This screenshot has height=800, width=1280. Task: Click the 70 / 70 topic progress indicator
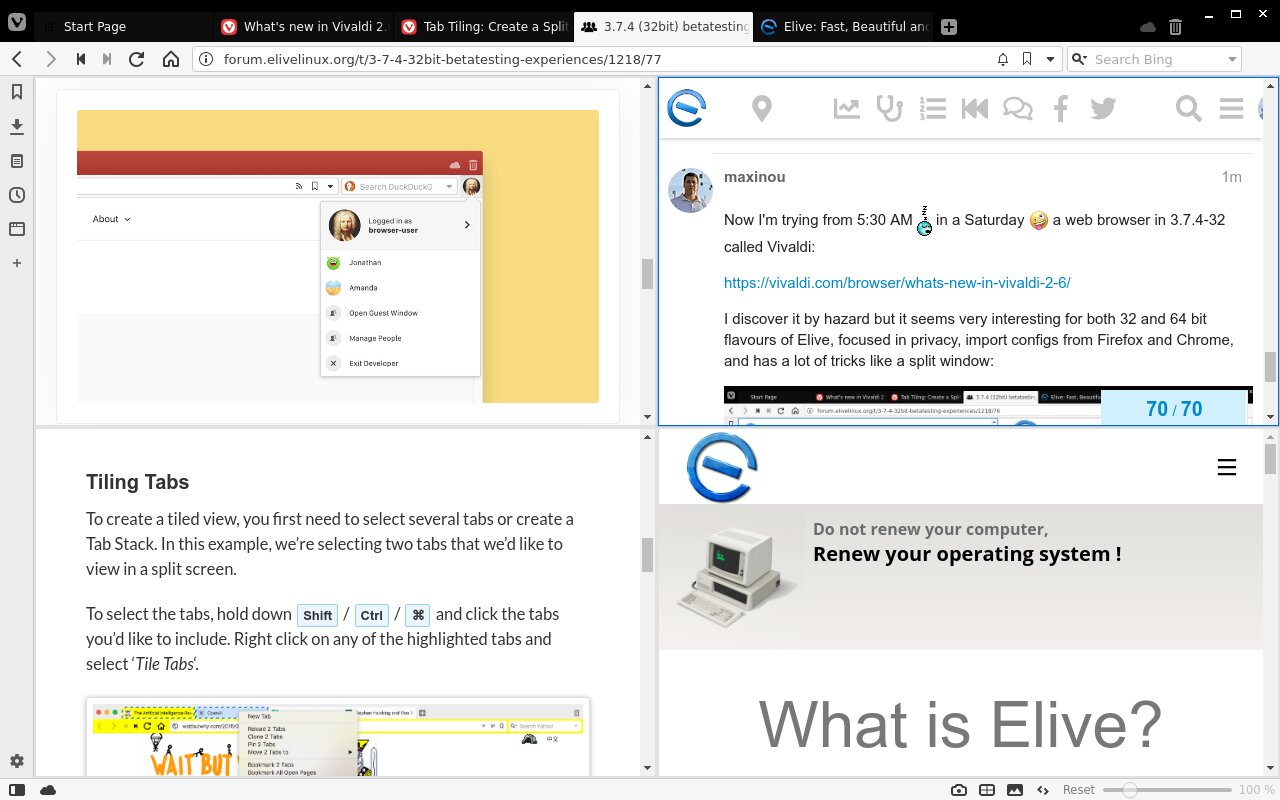click(x=1174, y=408)
